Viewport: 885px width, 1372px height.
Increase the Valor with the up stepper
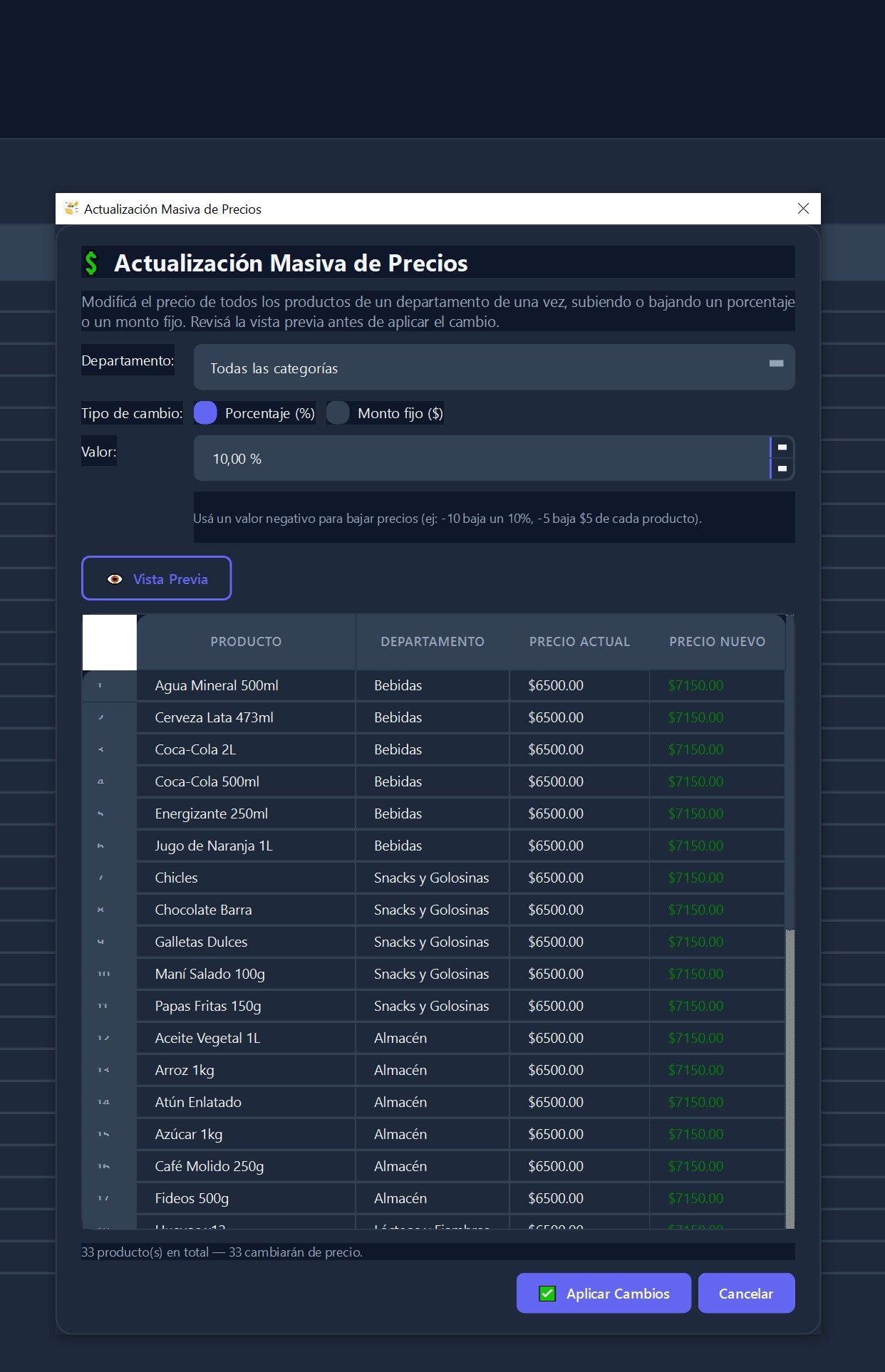tap(782, 447)
